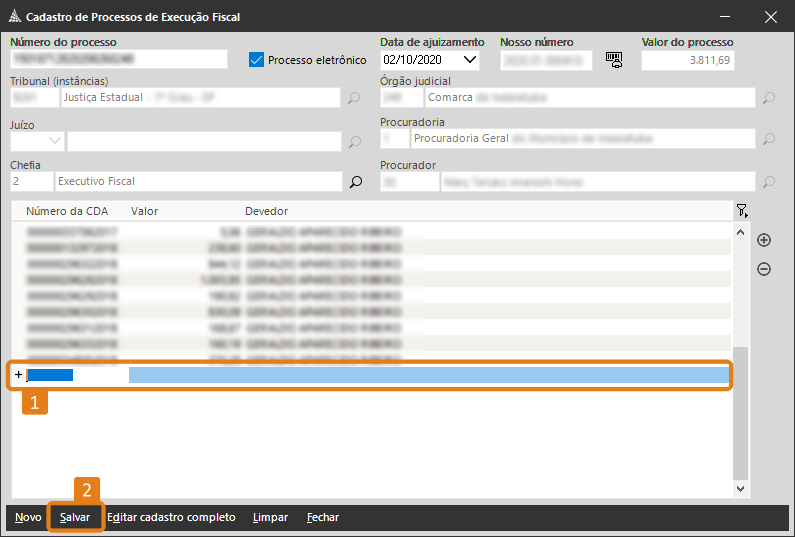Open Editar cadastro completo
The width and height of the screenshot is (795, 537).
tap(171, 518)
